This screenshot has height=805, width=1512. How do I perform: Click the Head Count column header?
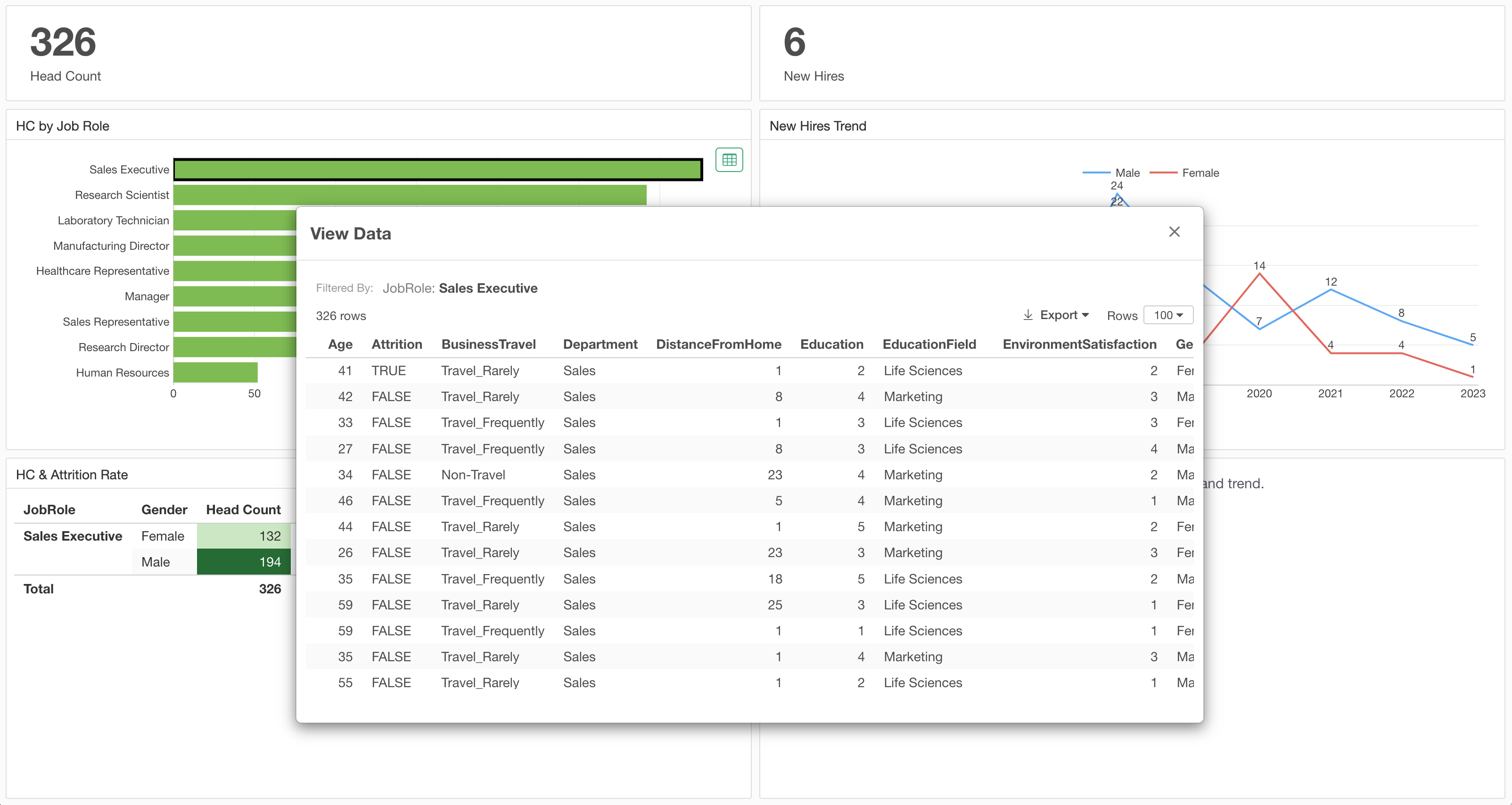(243, 510)
